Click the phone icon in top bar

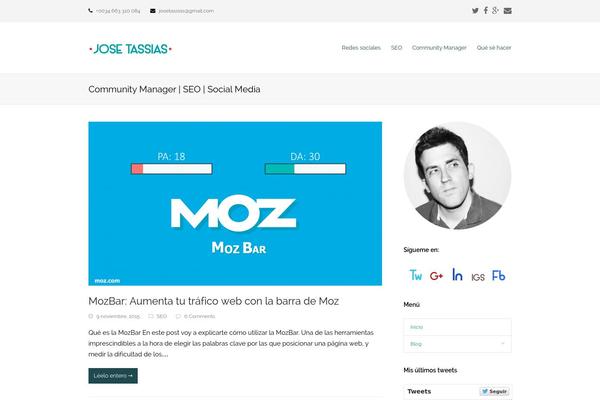[x=90, y=11]
